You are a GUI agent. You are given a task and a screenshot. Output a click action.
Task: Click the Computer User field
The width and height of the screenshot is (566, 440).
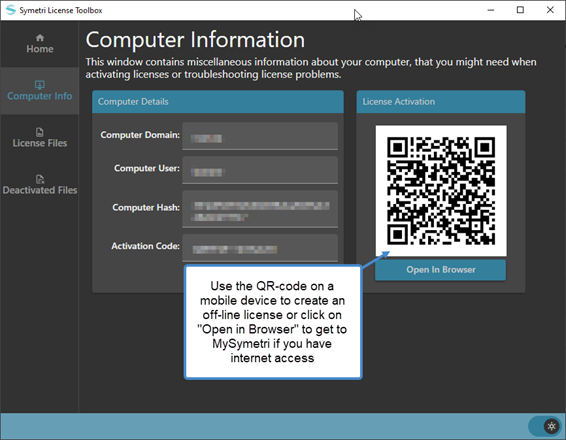(260, 170)
